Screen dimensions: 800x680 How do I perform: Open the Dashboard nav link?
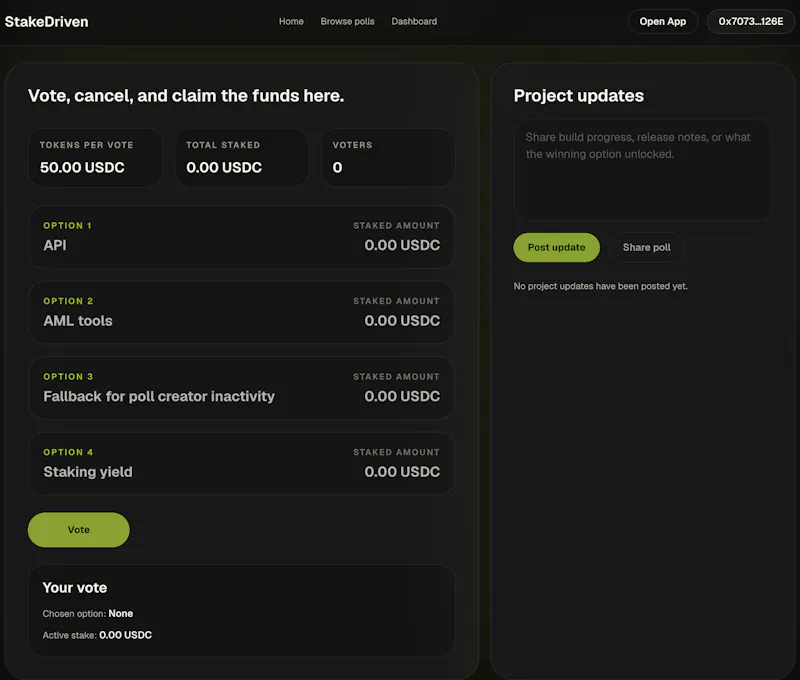tap(414, 21)
